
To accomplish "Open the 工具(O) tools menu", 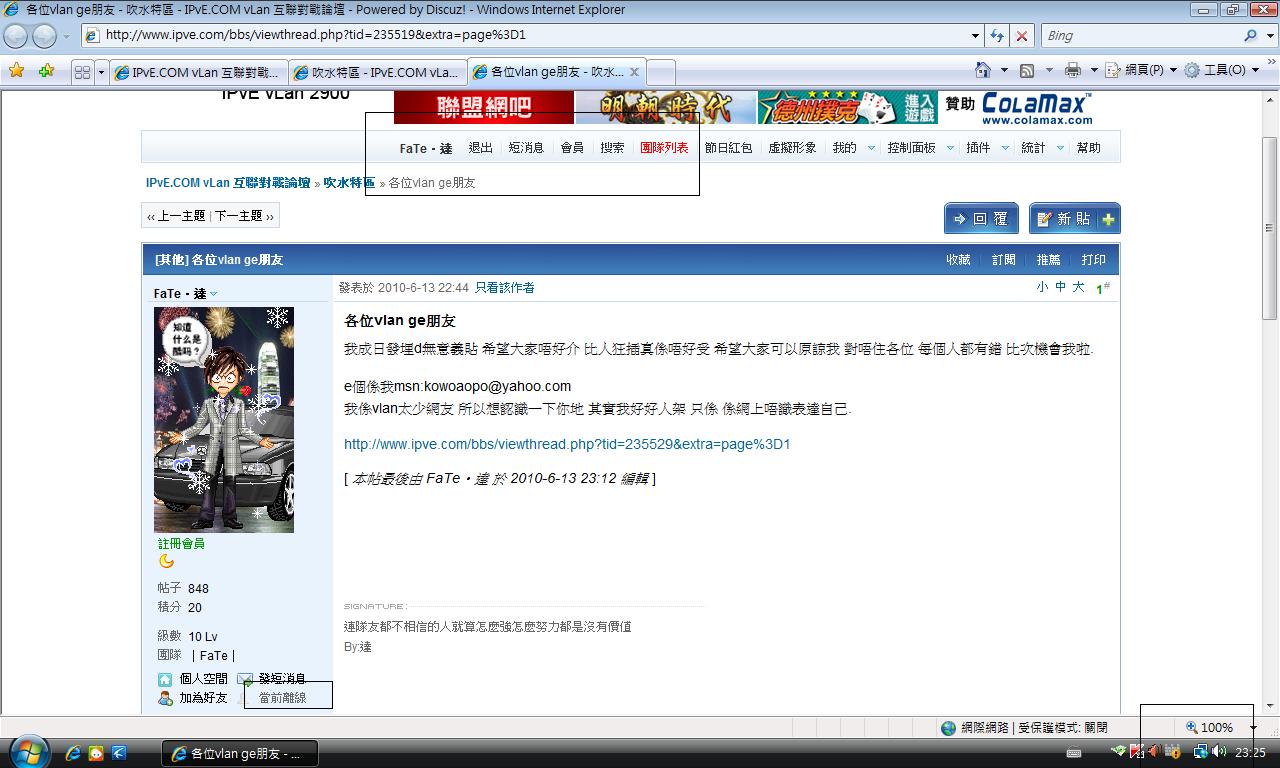I will (1222, 70).
